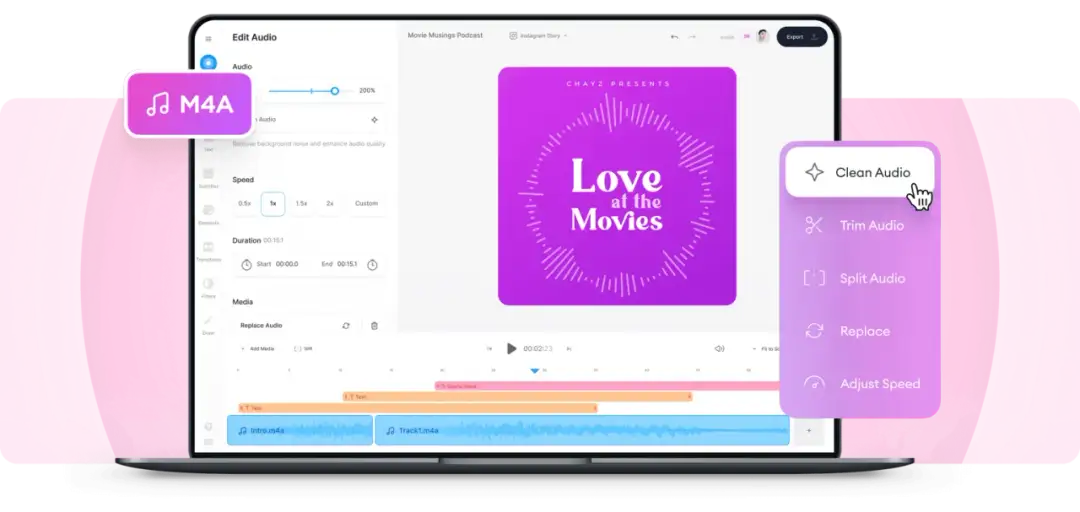Screen dimensions: 1080x512
Task: Select the Intro.m4a audio clip
Action: pos(300,431)
